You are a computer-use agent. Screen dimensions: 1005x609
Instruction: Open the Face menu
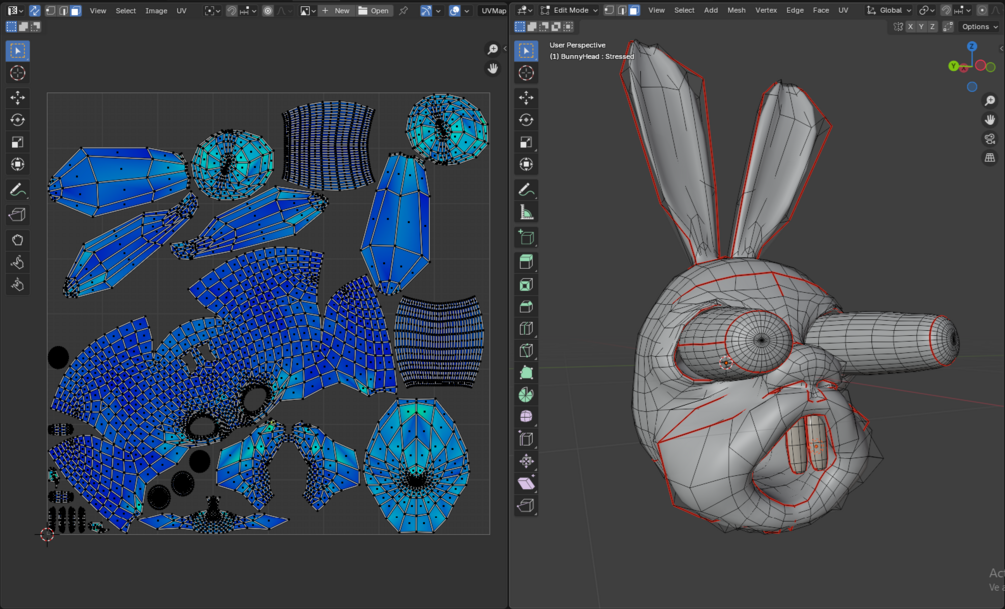pos(820,10)
